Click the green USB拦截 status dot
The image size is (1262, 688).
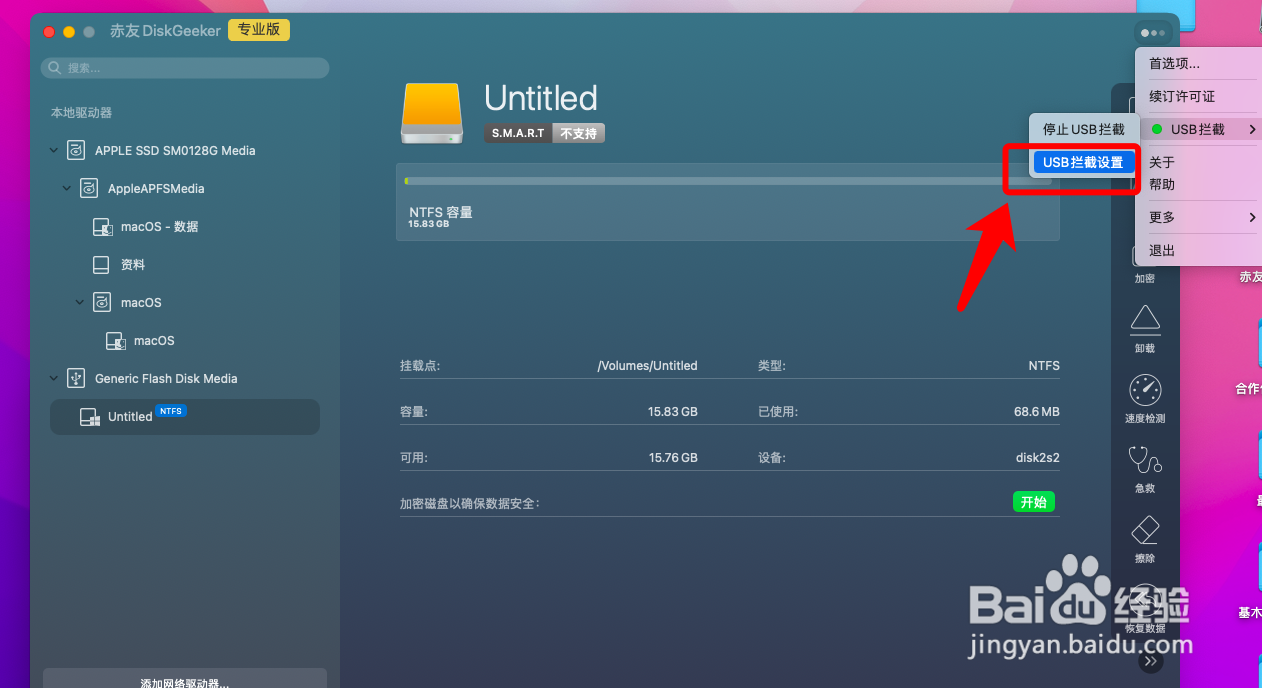click(x=1157, y=129)
